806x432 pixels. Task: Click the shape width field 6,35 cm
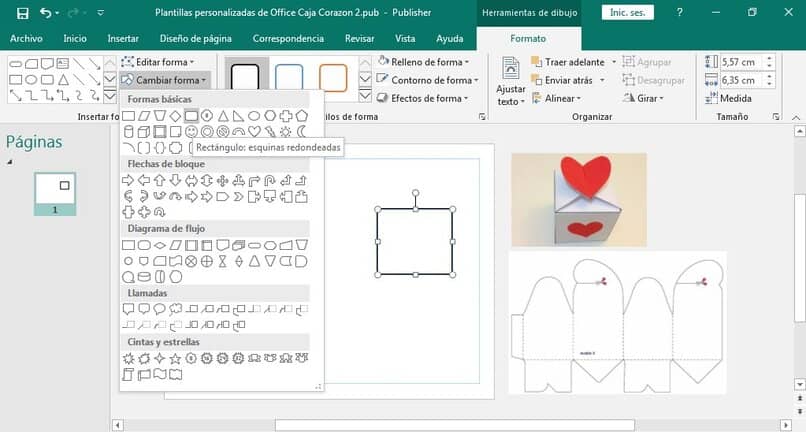pos(743,80)
